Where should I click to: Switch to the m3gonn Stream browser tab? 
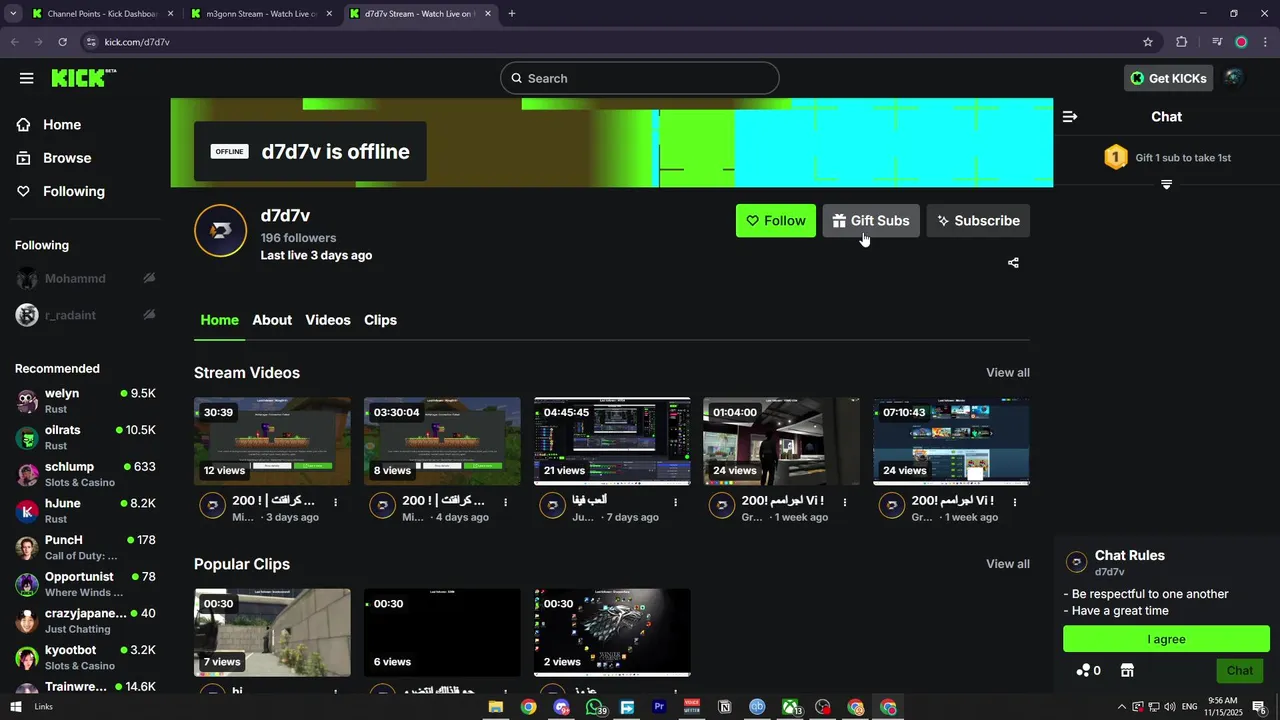point(262,14)
